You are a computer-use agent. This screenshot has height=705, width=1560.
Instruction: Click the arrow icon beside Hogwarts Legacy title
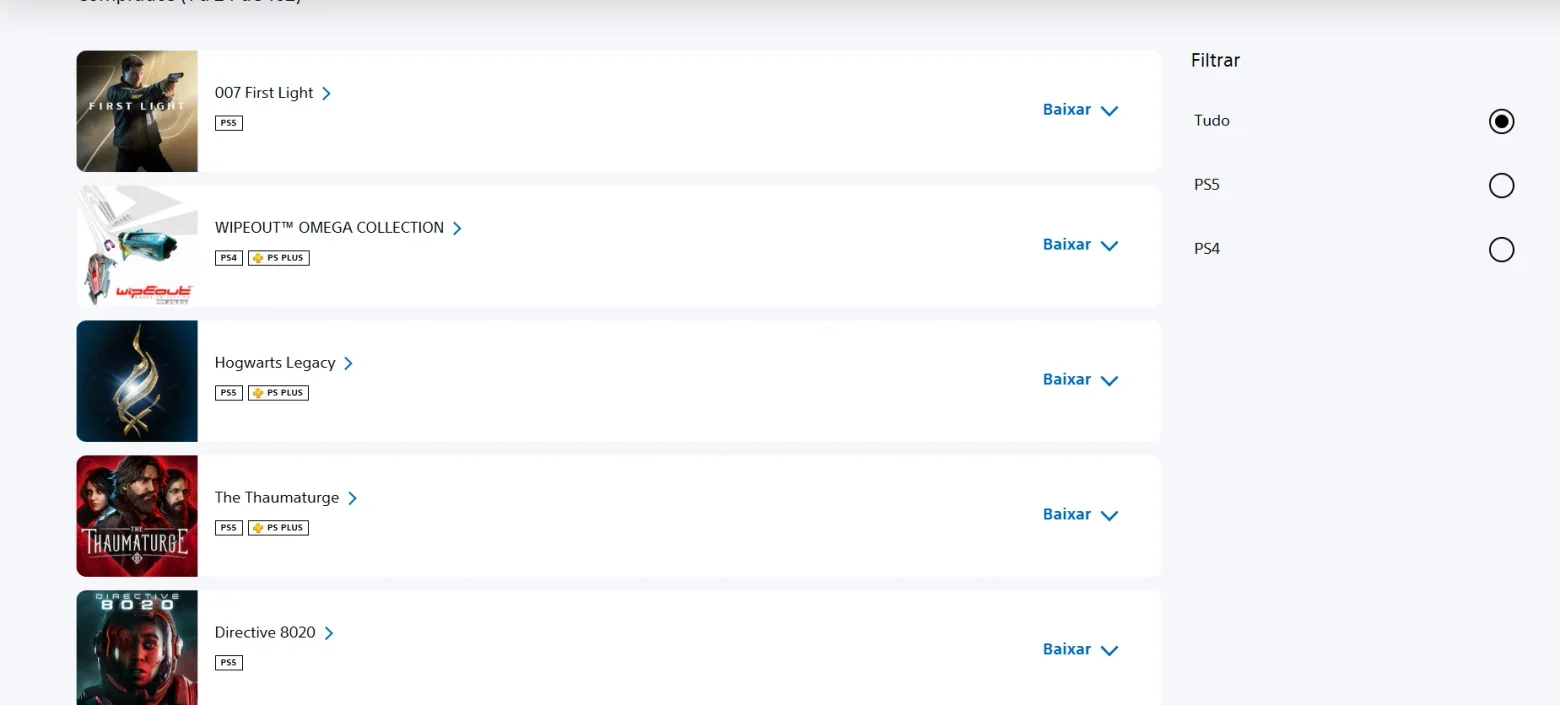tap(348, 363)
